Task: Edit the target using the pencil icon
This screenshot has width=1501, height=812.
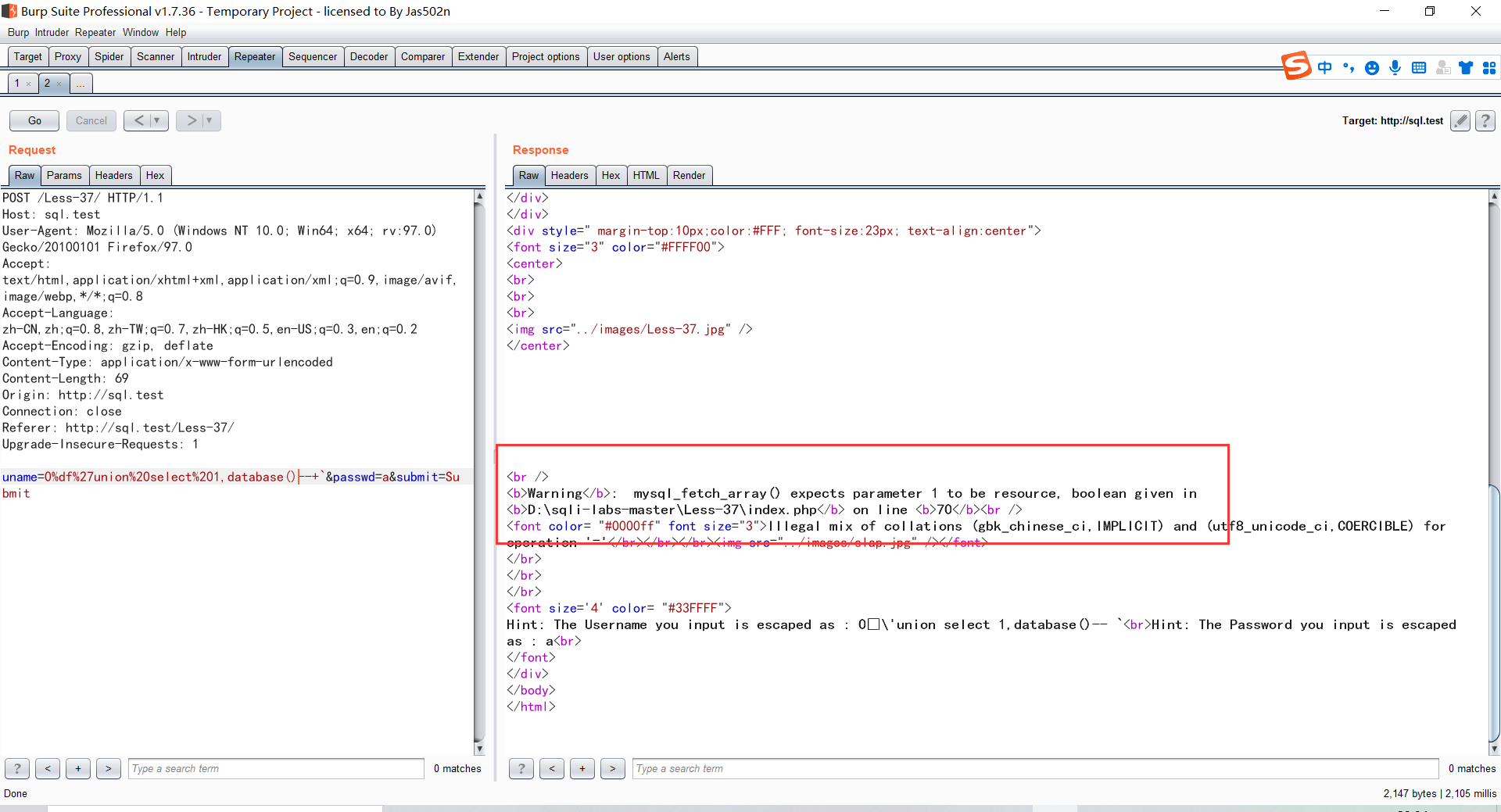Action: (x=1460, y=120)
